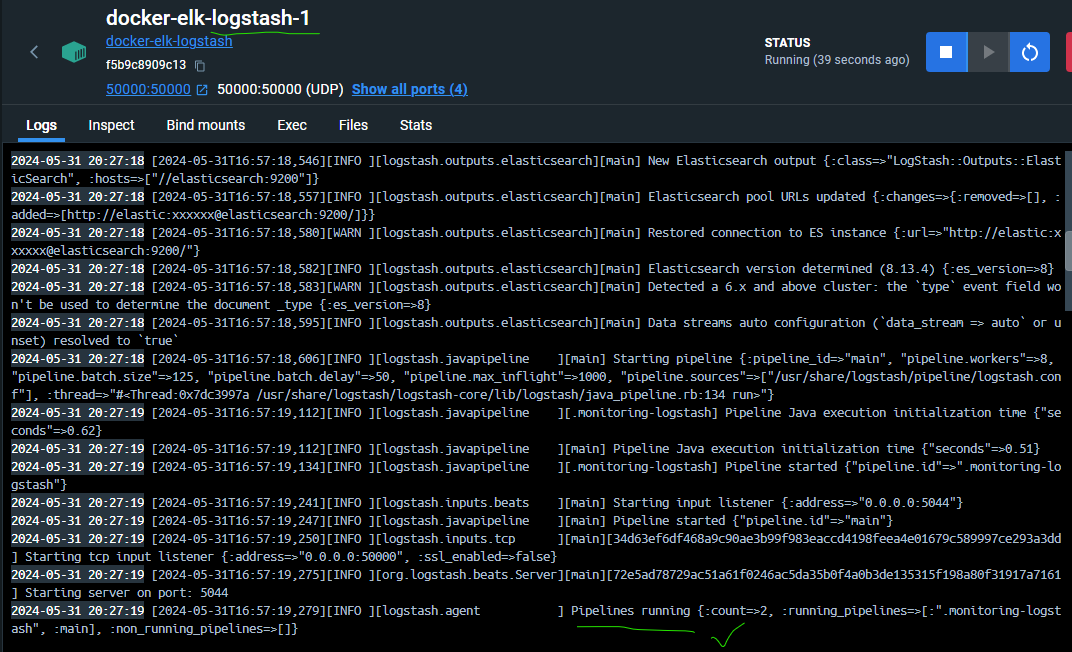Viewport: 1072px width, 652px height.
Task: View the Stats tab
Action: pos(416,125)
